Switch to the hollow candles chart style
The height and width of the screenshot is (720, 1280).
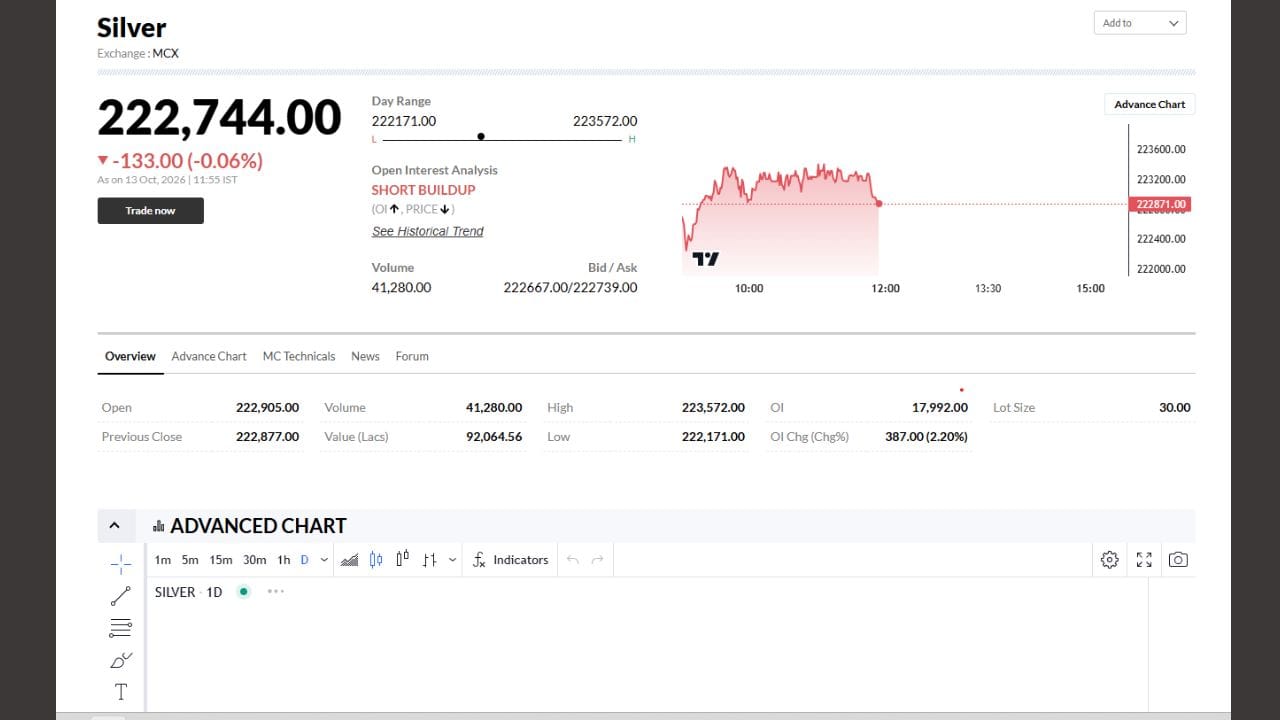[402, 560]
